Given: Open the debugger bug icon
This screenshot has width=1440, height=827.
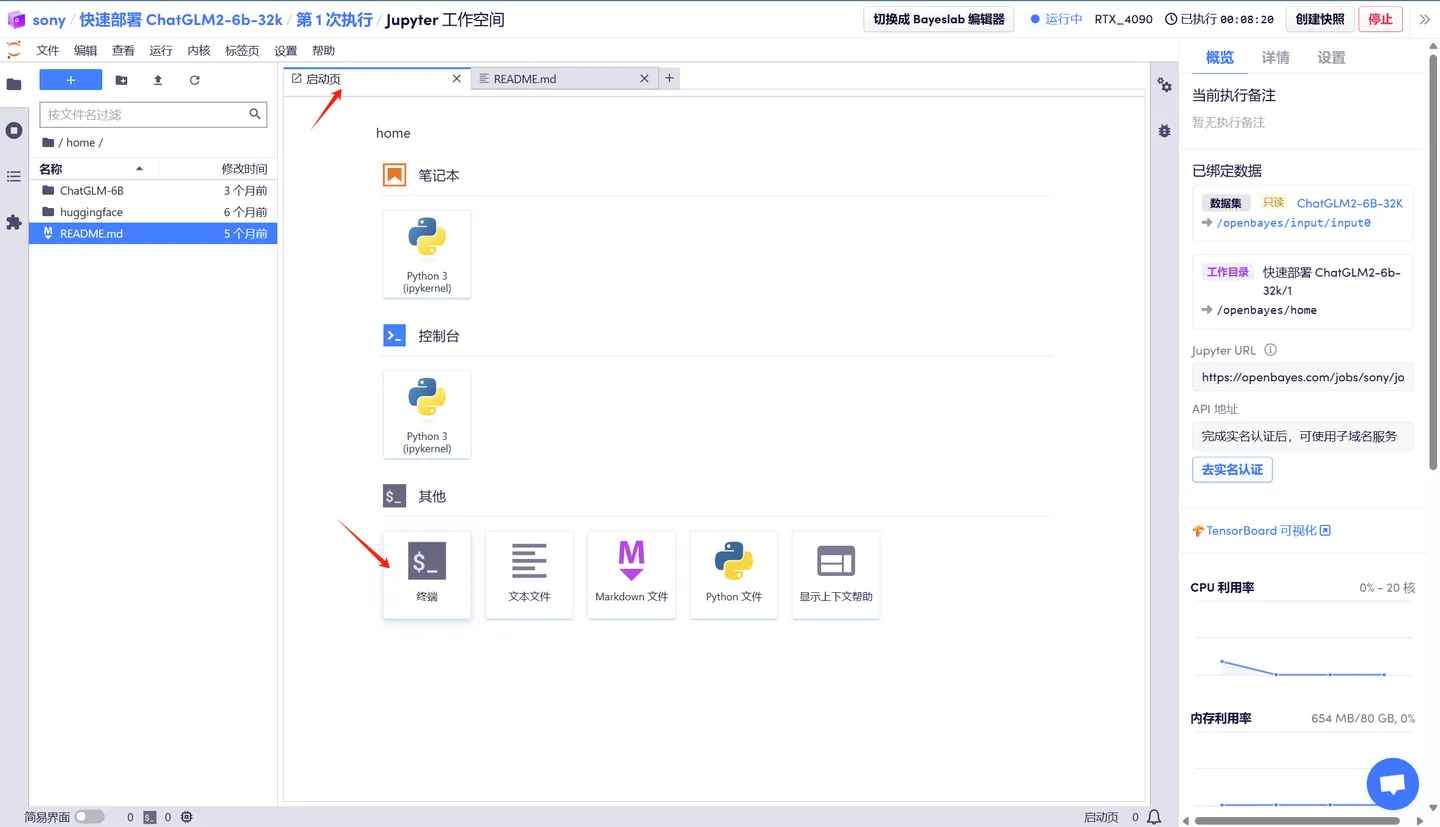Looking at the screenshot, I should [1165, 131].
